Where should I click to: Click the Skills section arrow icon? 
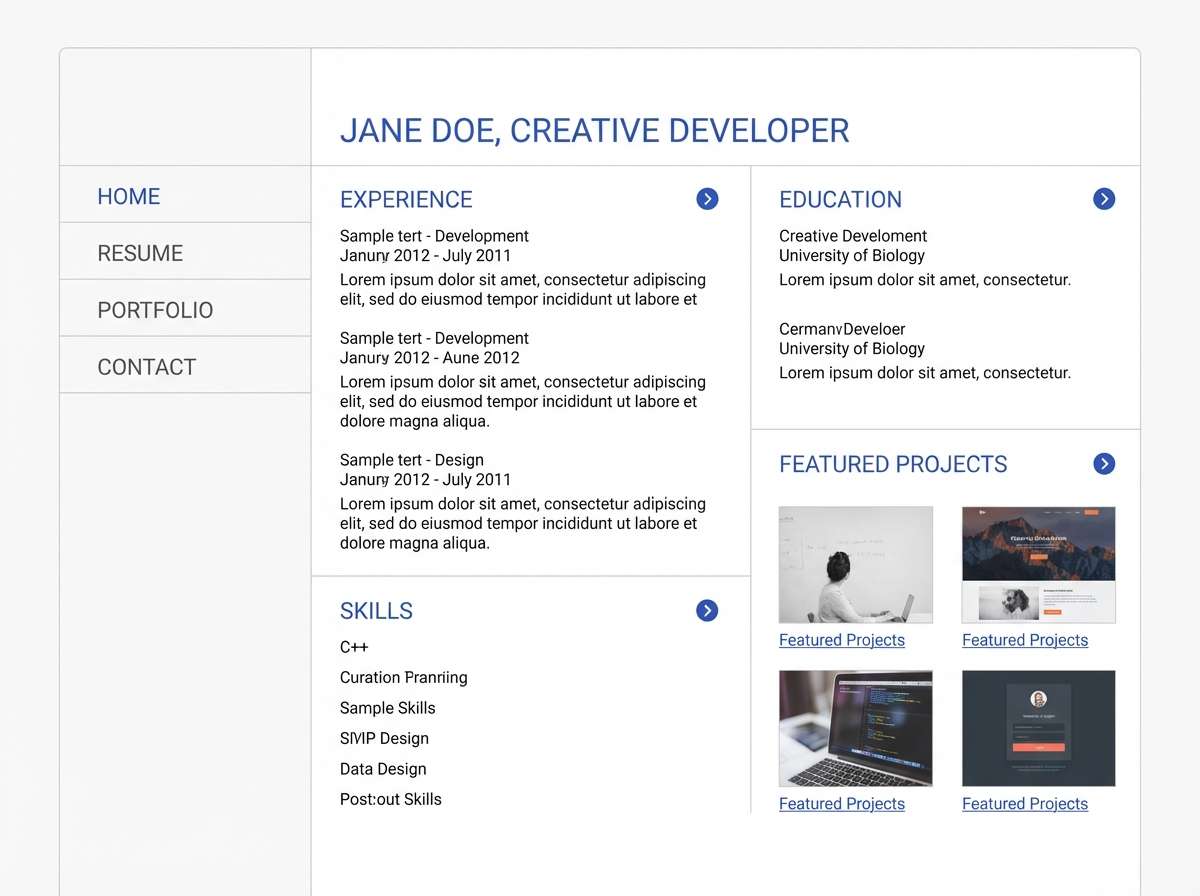point(707,610)
